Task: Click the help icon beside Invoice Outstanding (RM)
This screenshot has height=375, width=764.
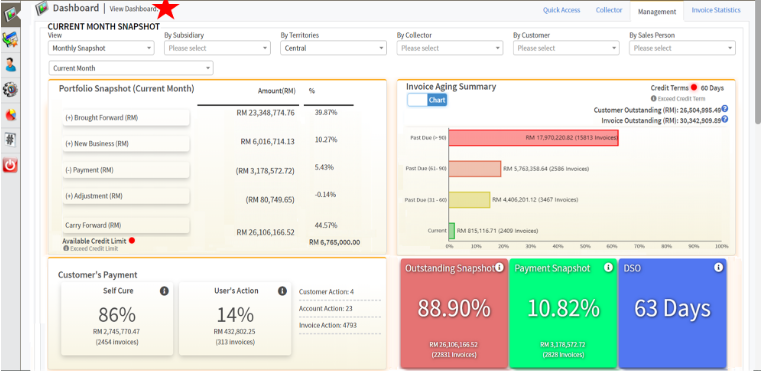Action: pyautogui.click(x=725, y=119)
